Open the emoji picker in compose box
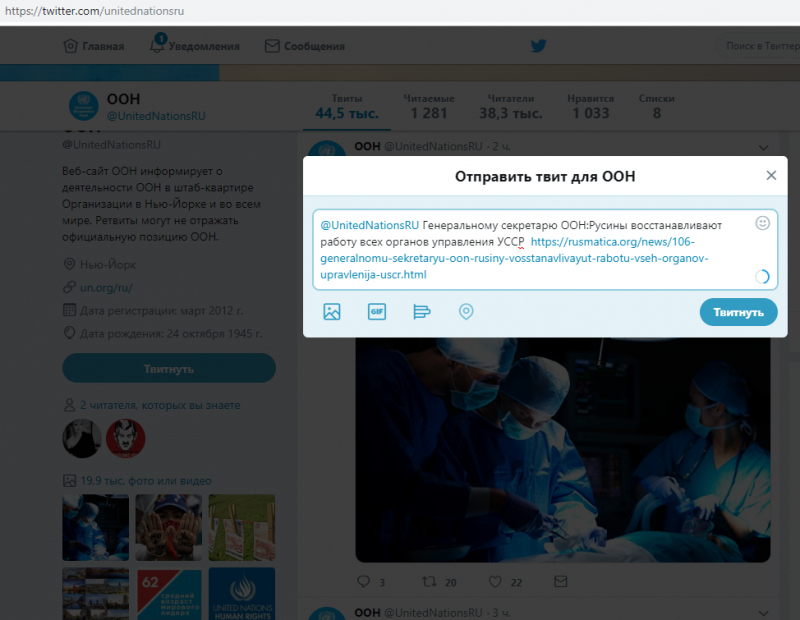Image resolution: width=800 pixels, height=620 pixels. coord(762,223)
